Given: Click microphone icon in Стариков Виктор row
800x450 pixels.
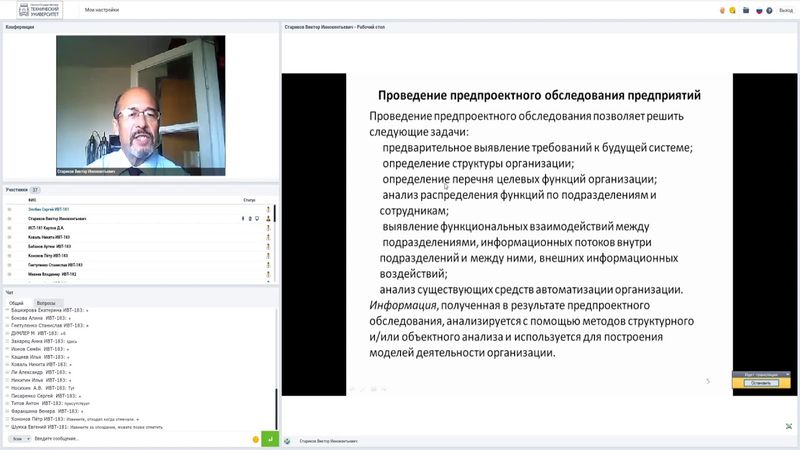Looking at the screenshot, I should (x=243, y=218).
